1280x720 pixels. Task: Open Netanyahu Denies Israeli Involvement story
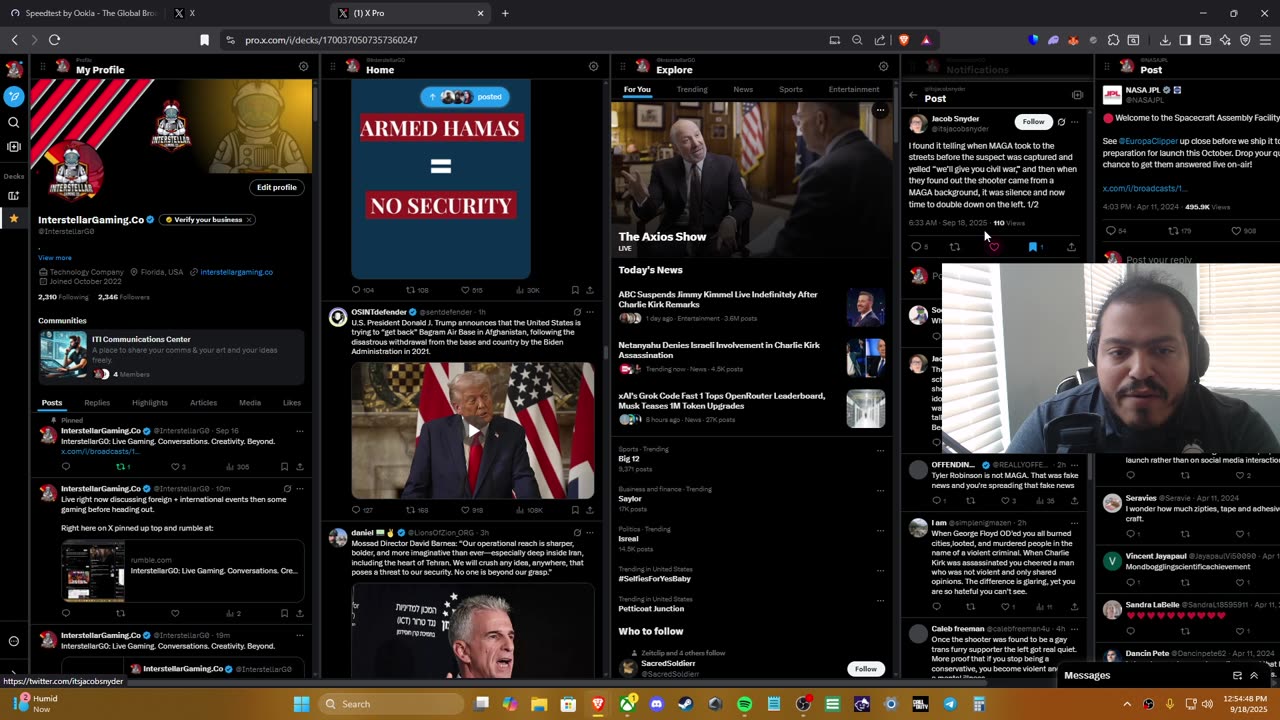click(x=752, y=357)
